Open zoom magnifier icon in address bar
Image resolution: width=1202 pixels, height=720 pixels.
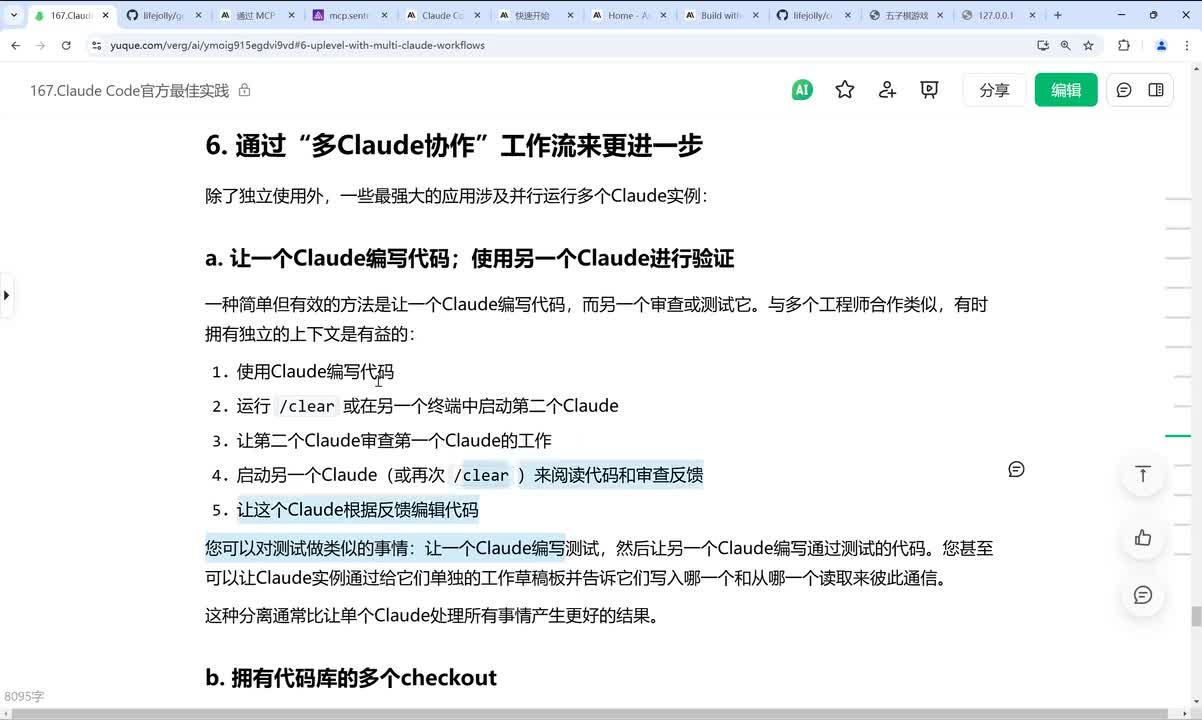pos(1065,45)
